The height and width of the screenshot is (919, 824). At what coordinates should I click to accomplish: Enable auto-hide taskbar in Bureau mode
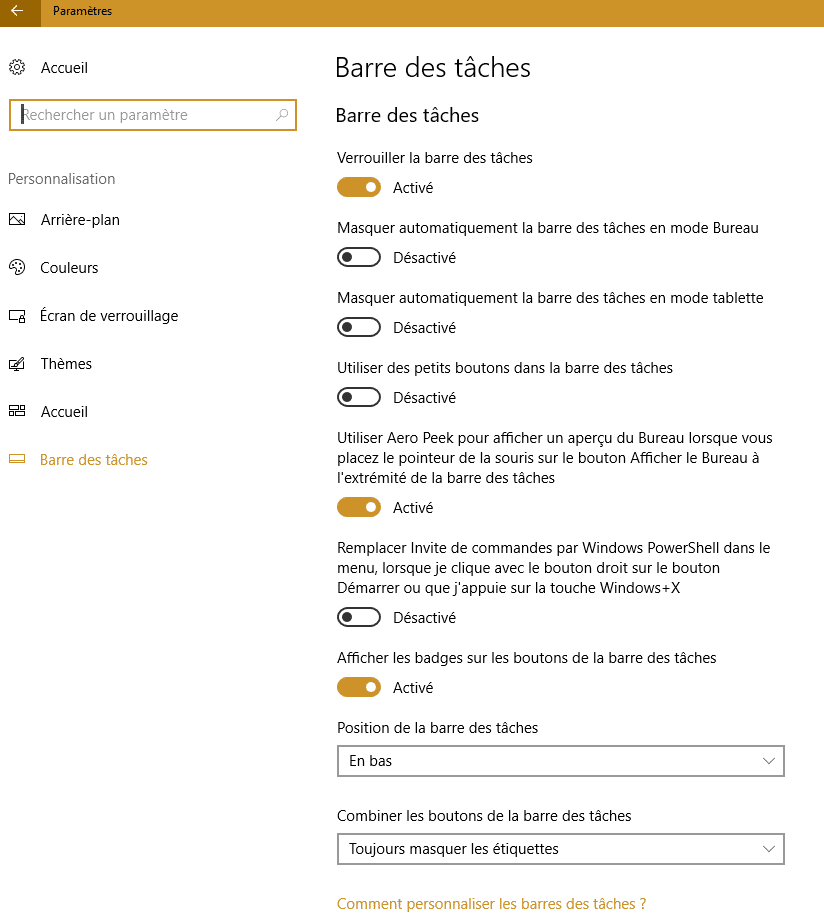point(359,257)
